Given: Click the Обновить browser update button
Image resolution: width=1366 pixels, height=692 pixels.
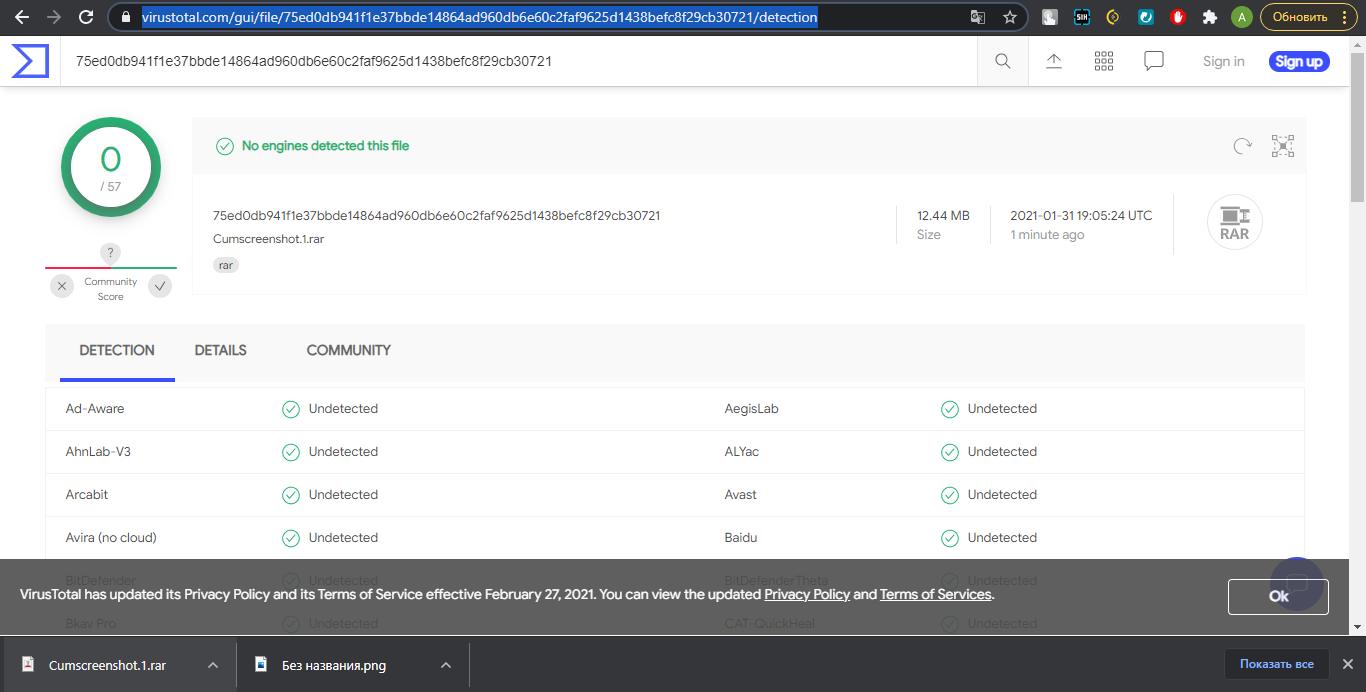Looking at the screenshot, I should [1301, 17].
